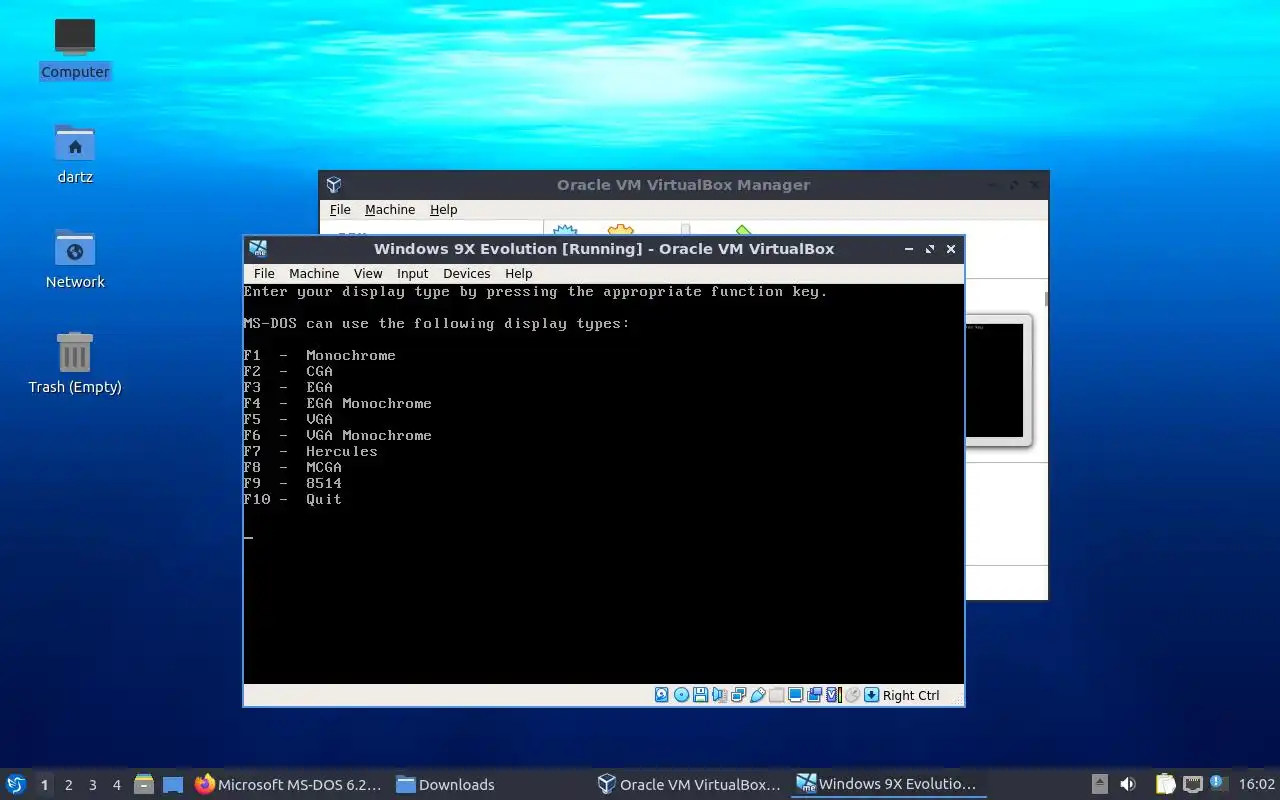Click the 'F9 - 8514' line
The width and height of the screenshot is (1280, 800).
293,483
